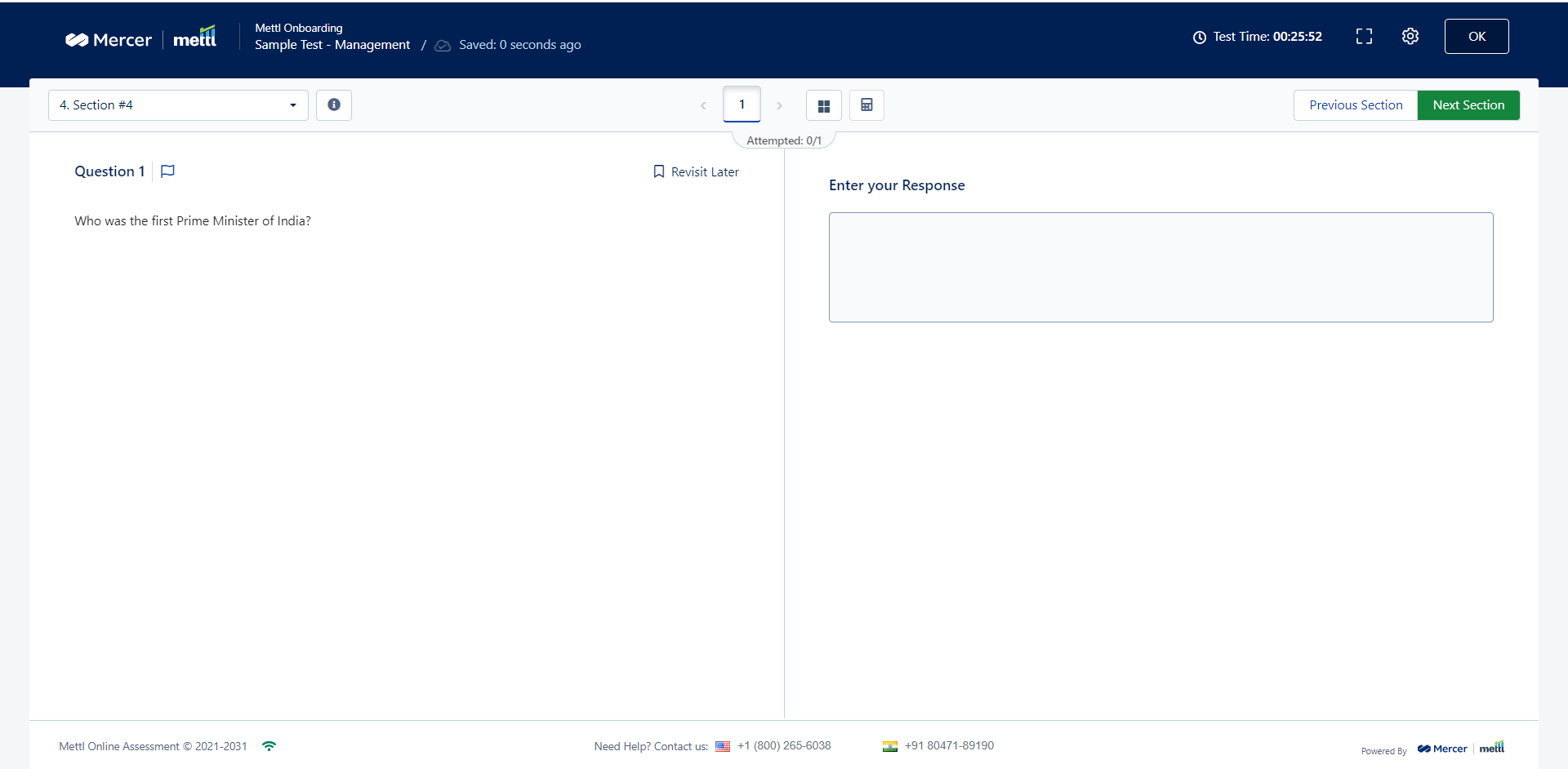
Task: Click the question text about Prime Minister
Action: click(x=193, y=221)
